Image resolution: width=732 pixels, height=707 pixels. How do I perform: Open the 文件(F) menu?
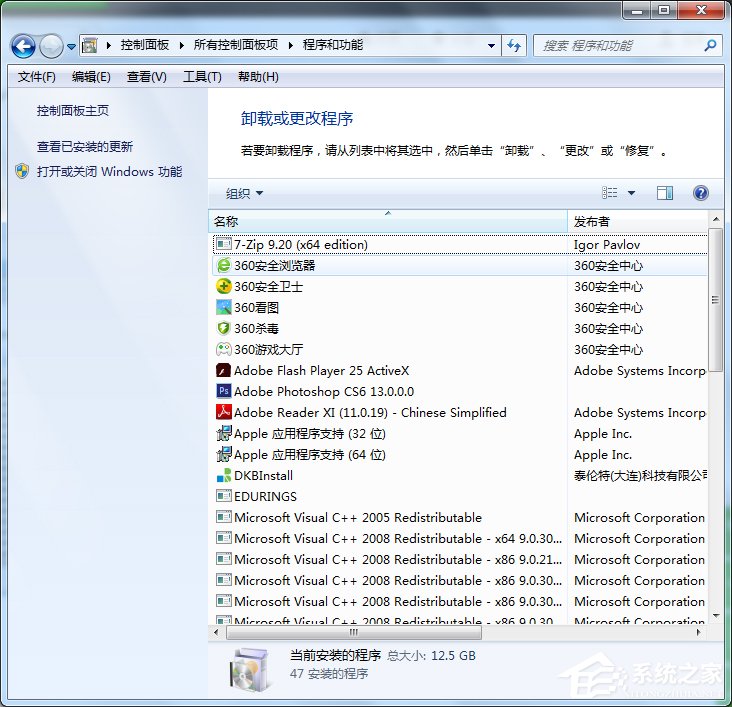tap(37, 77)
